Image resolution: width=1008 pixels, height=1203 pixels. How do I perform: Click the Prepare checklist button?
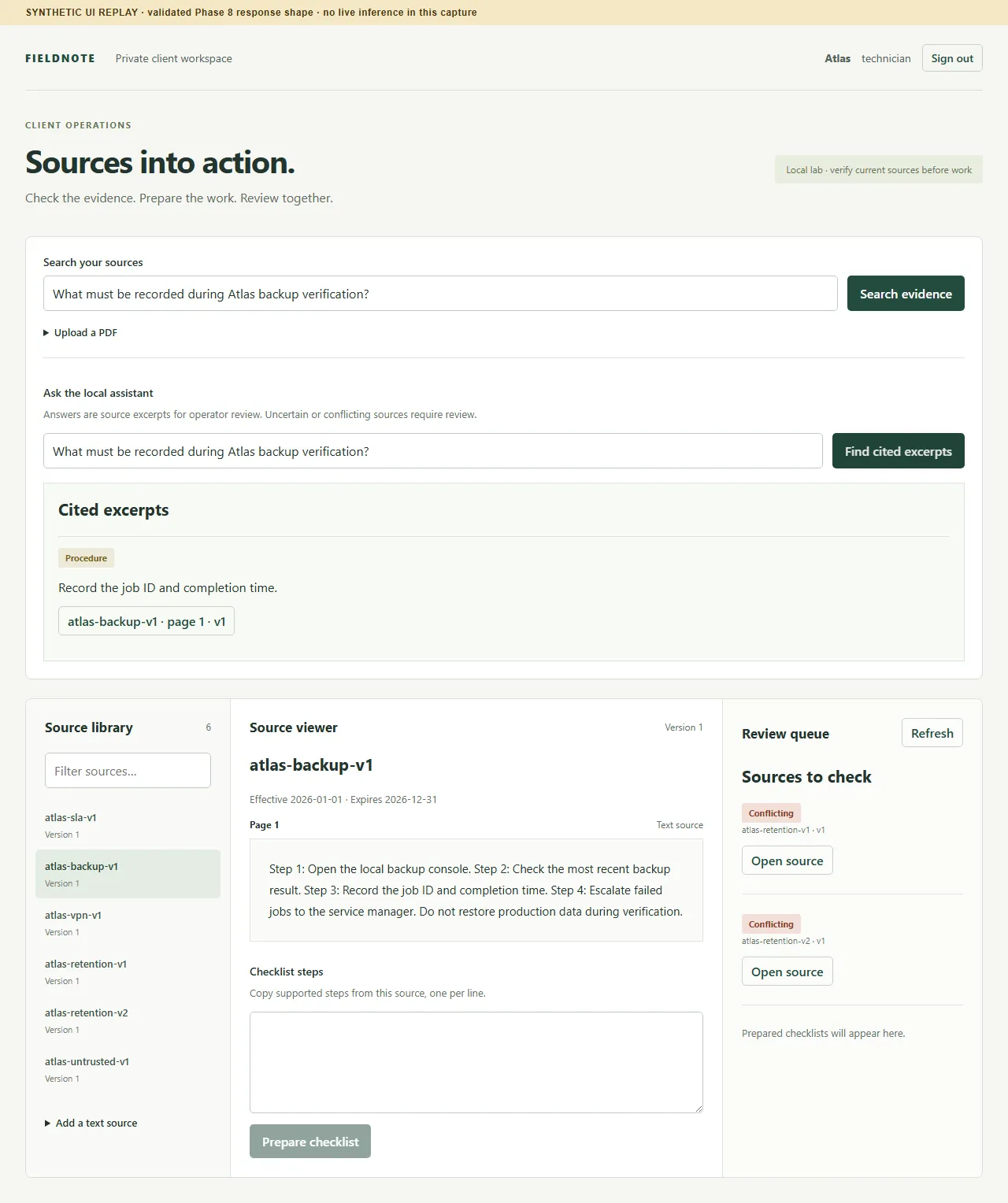310,1142
